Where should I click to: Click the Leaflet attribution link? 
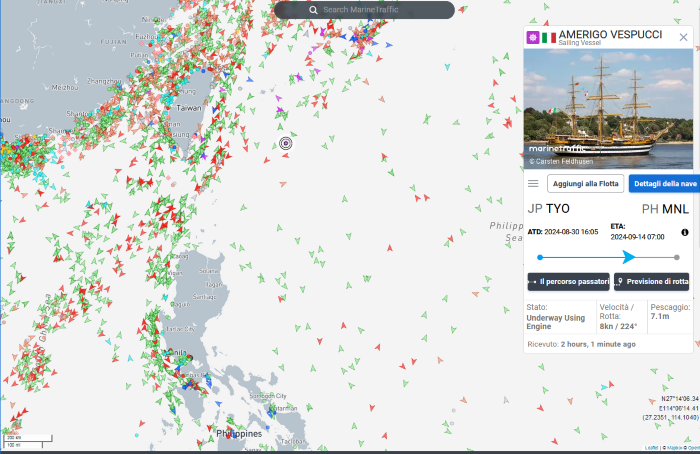(x=651, y=448)
